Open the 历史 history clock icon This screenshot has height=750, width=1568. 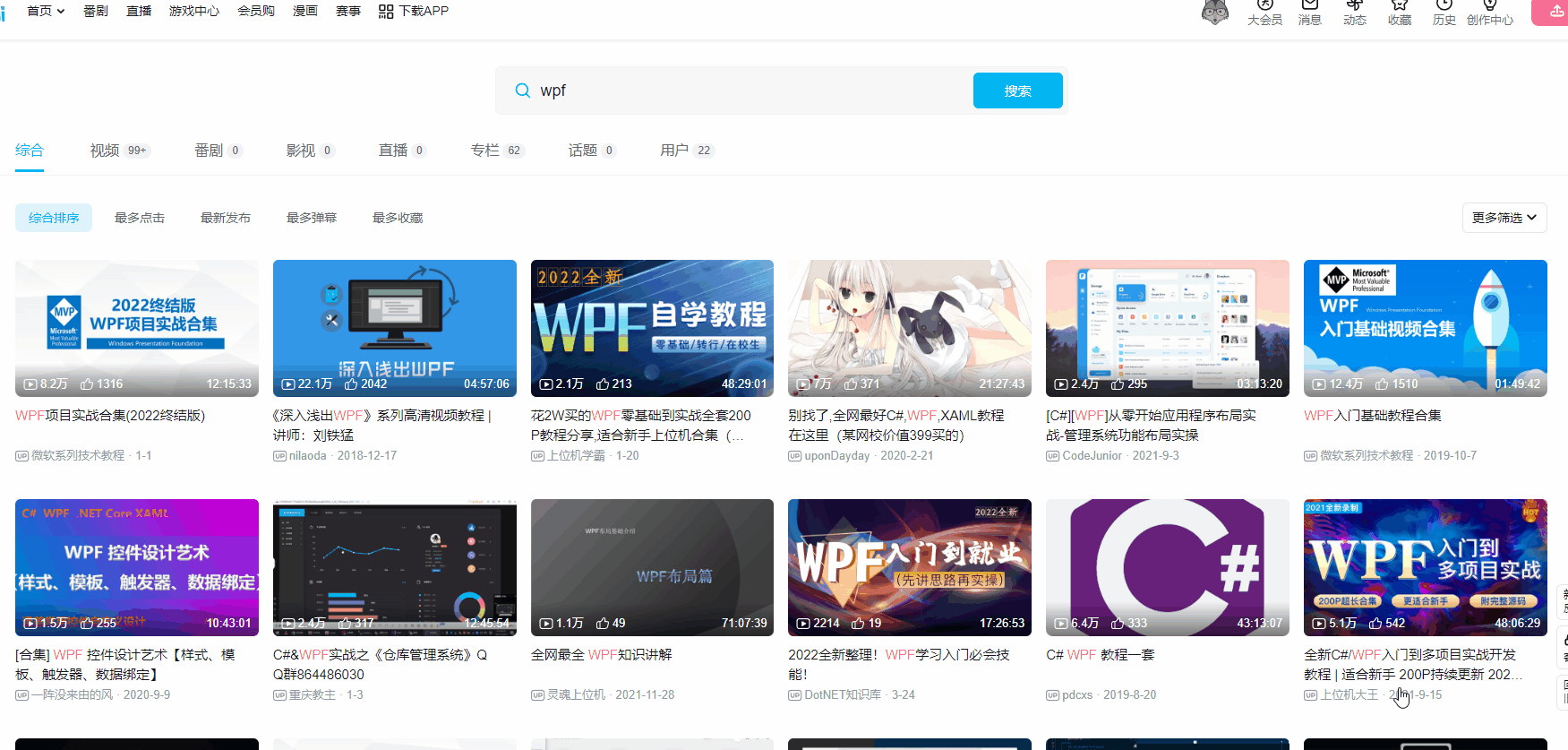[x=1444, y=5]
